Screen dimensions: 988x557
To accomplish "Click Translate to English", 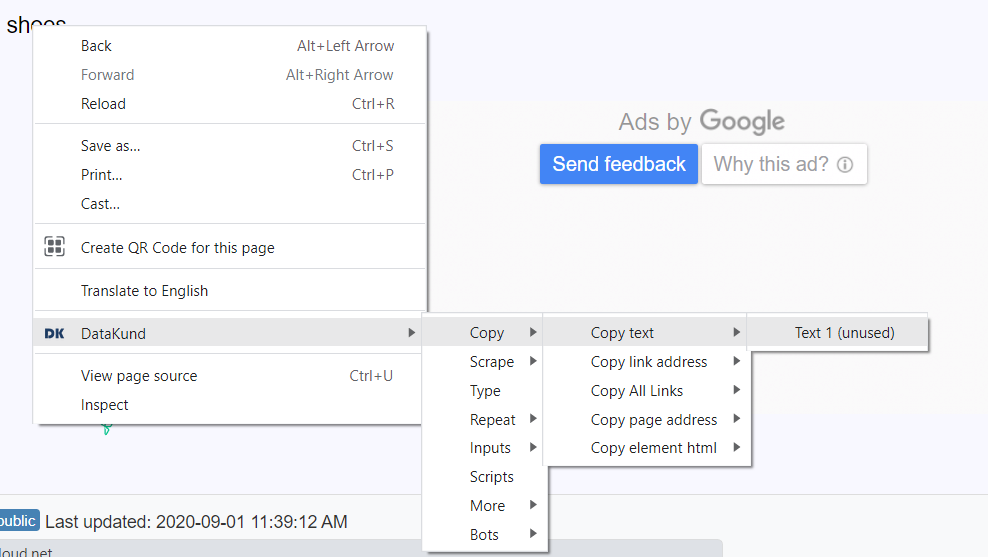I will pyautogui.click(x=144, y=291).
